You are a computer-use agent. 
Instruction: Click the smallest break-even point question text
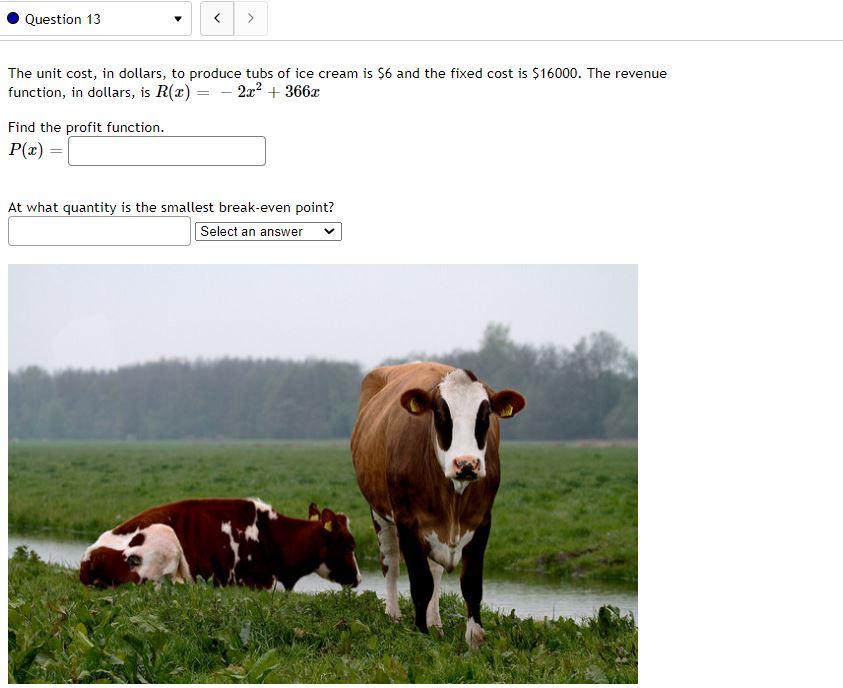[x=171, y=207]
